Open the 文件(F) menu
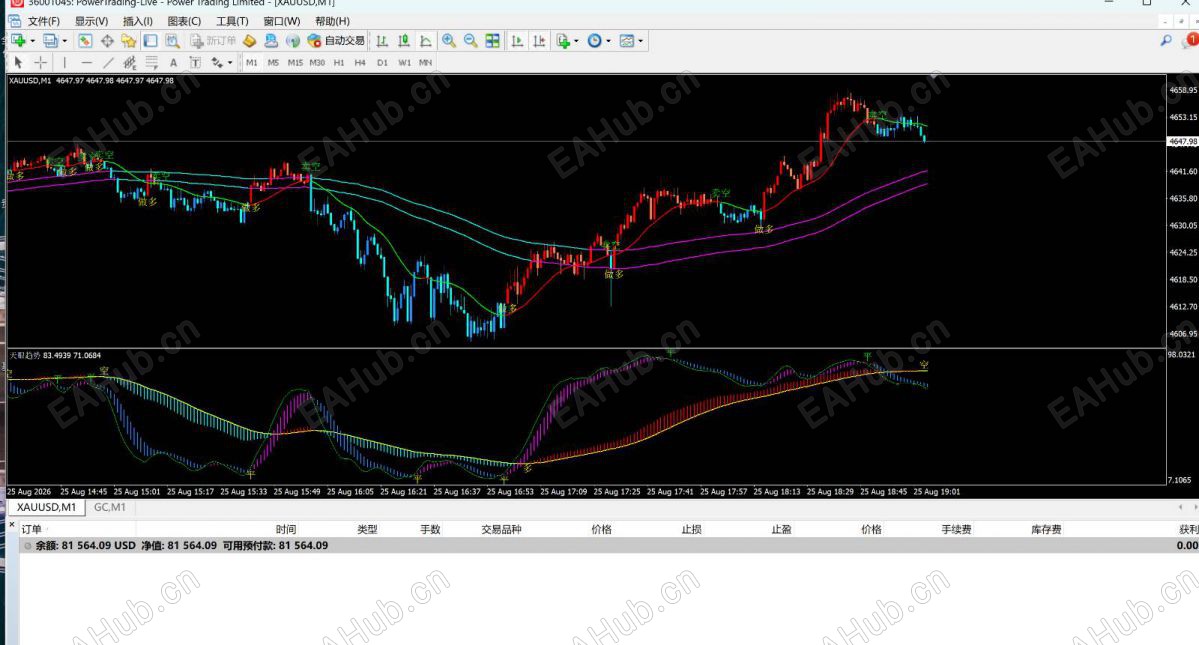1199x645 pixels. (44, 21)
